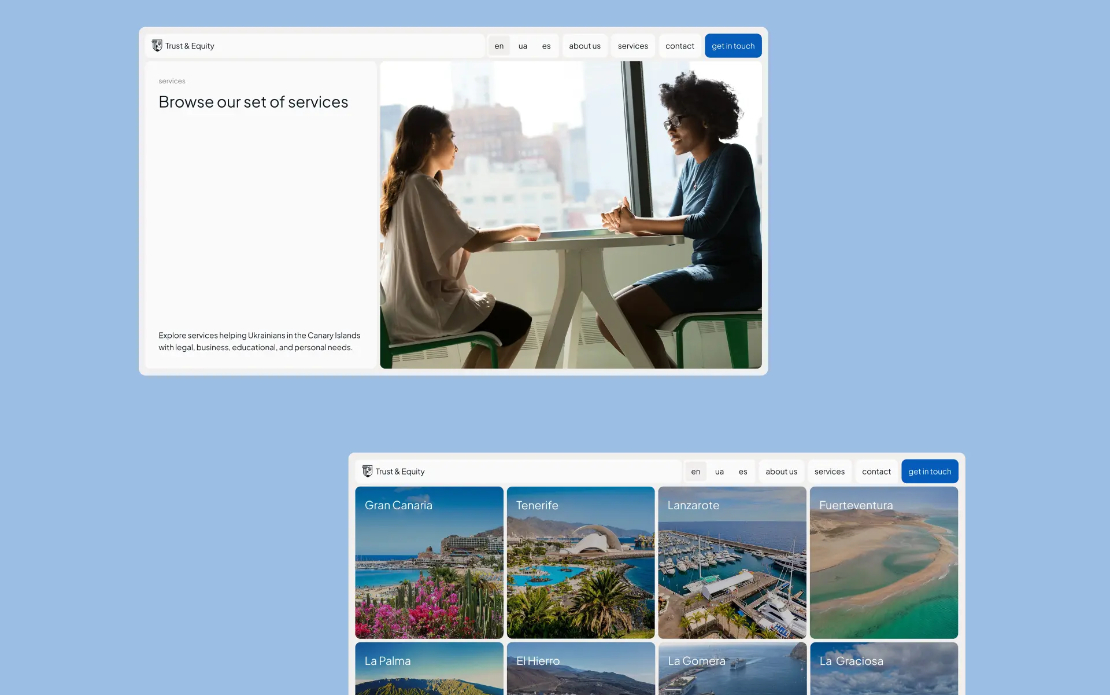Click the 'Browse our set of services' heading

[x=253, y=102]
